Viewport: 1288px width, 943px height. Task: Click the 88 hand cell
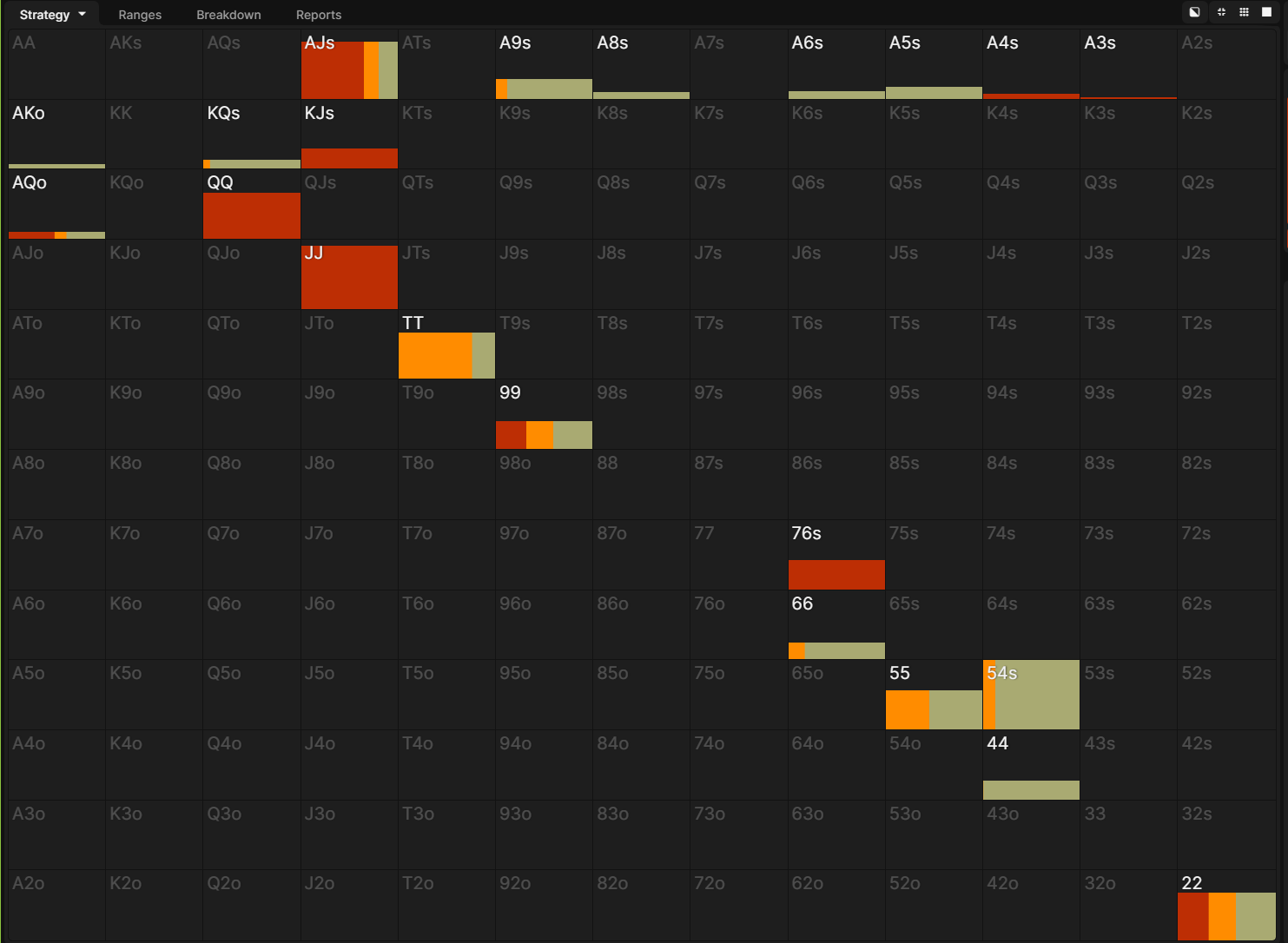point(641,485)
